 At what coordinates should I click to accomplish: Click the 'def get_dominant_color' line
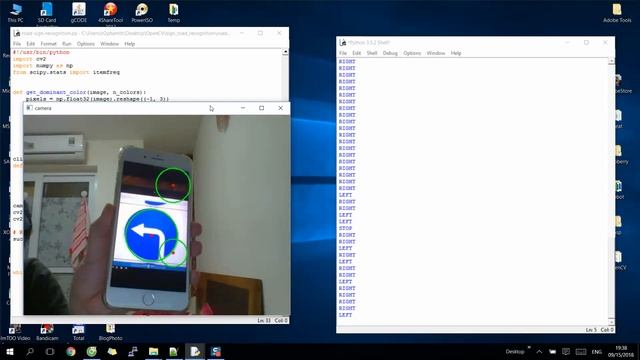pos(79,92)
